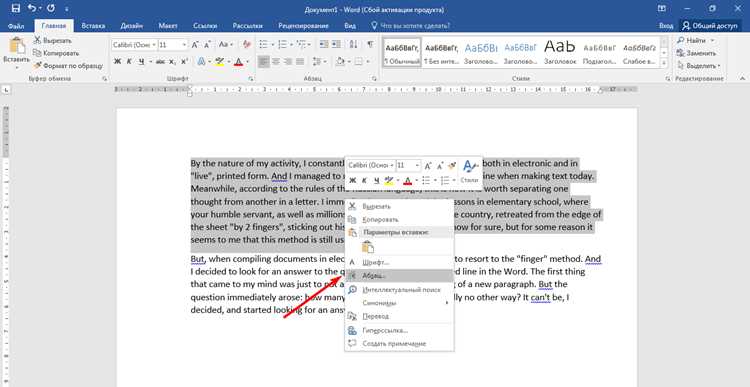750x387 pixels.
Task: Apply subscript from the ribbon
Action: [x=173, y=62]
